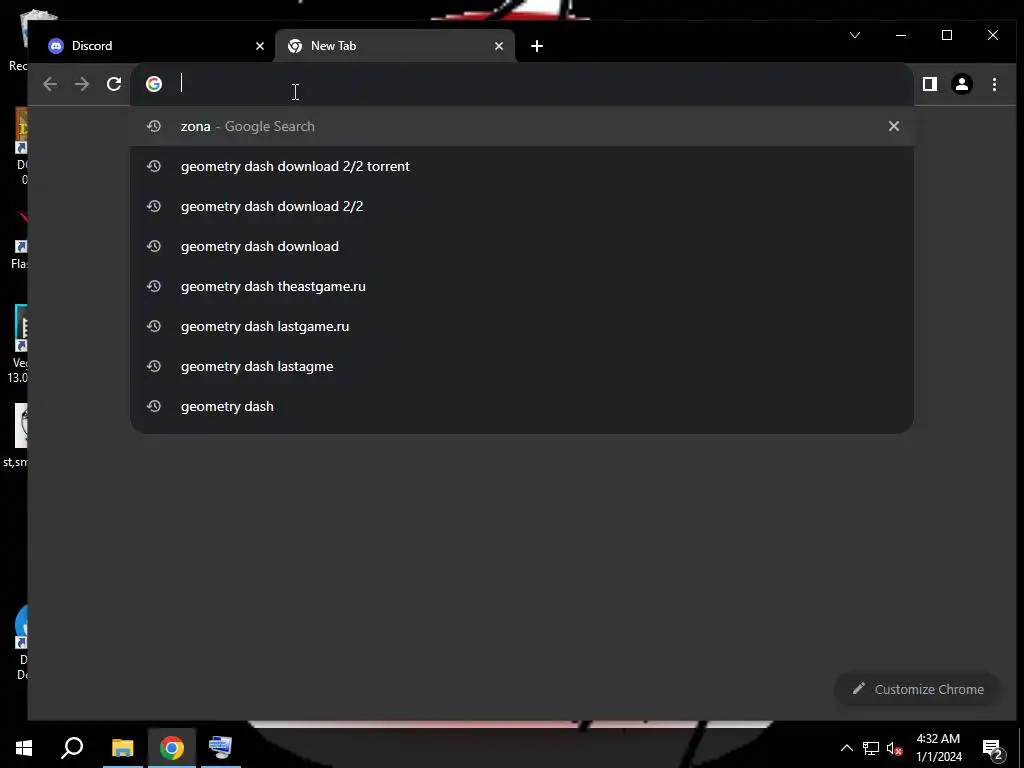Image resolution: width=1024 pixels, height=768 pixels.
Task: Reload the current page
Action: pos(114,84)
